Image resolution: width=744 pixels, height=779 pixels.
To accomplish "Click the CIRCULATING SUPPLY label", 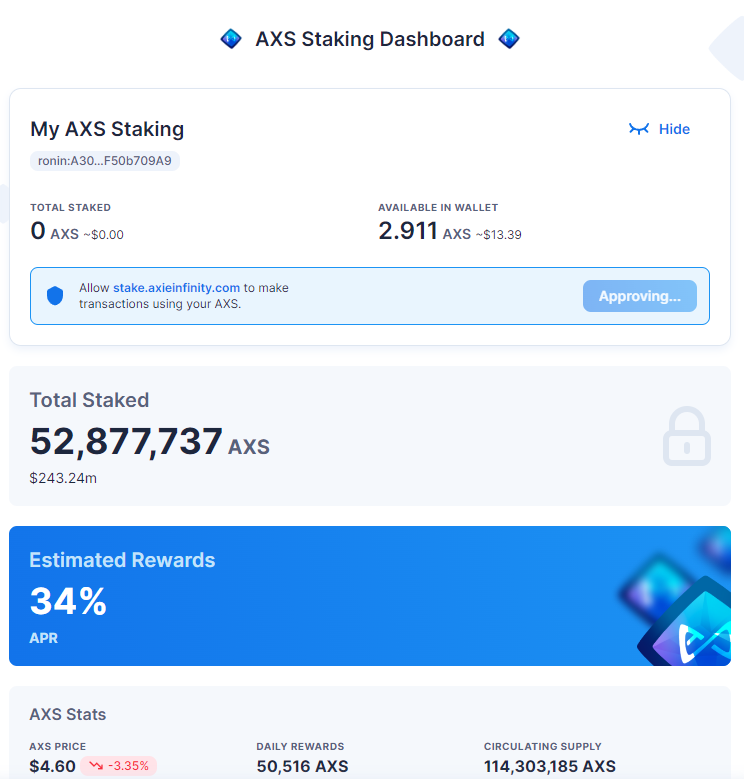I will (x=543, y=746).
